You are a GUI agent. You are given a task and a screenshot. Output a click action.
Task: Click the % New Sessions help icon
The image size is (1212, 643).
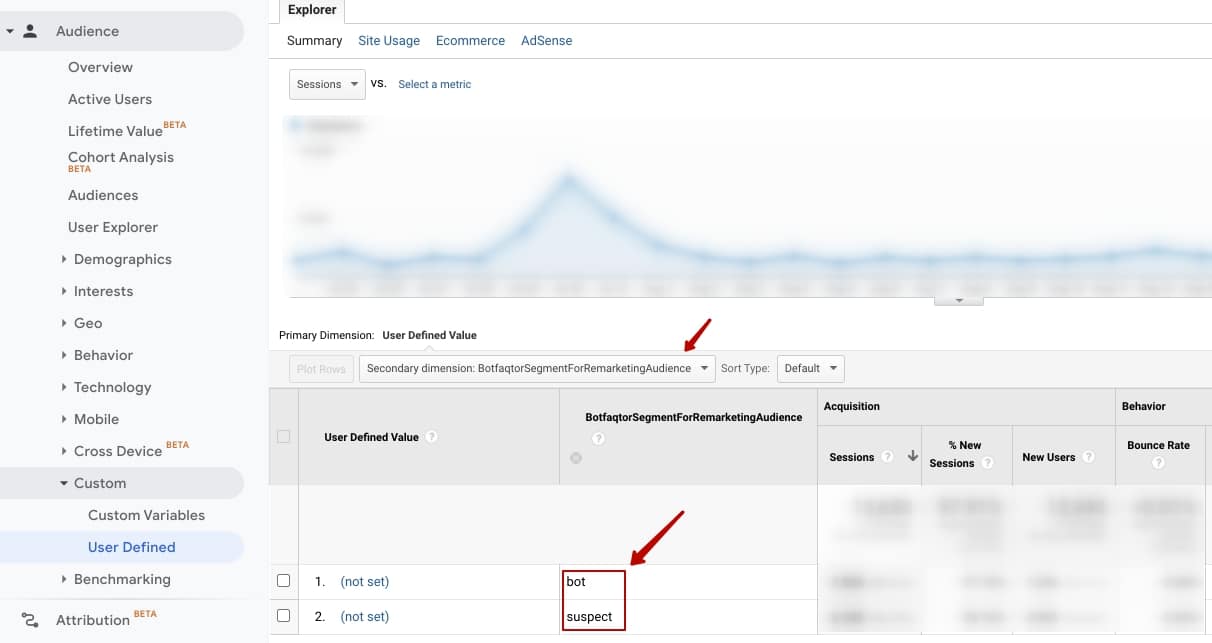pos(986,463)
